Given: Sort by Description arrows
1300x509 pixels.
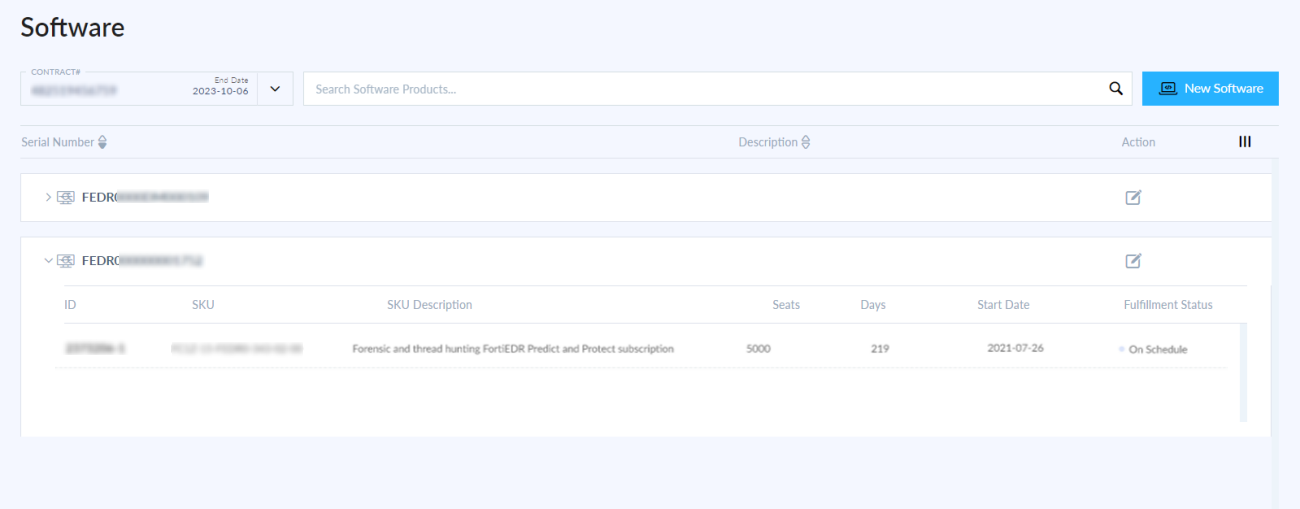Looking at the screenshot, I should tap(806, 142).
